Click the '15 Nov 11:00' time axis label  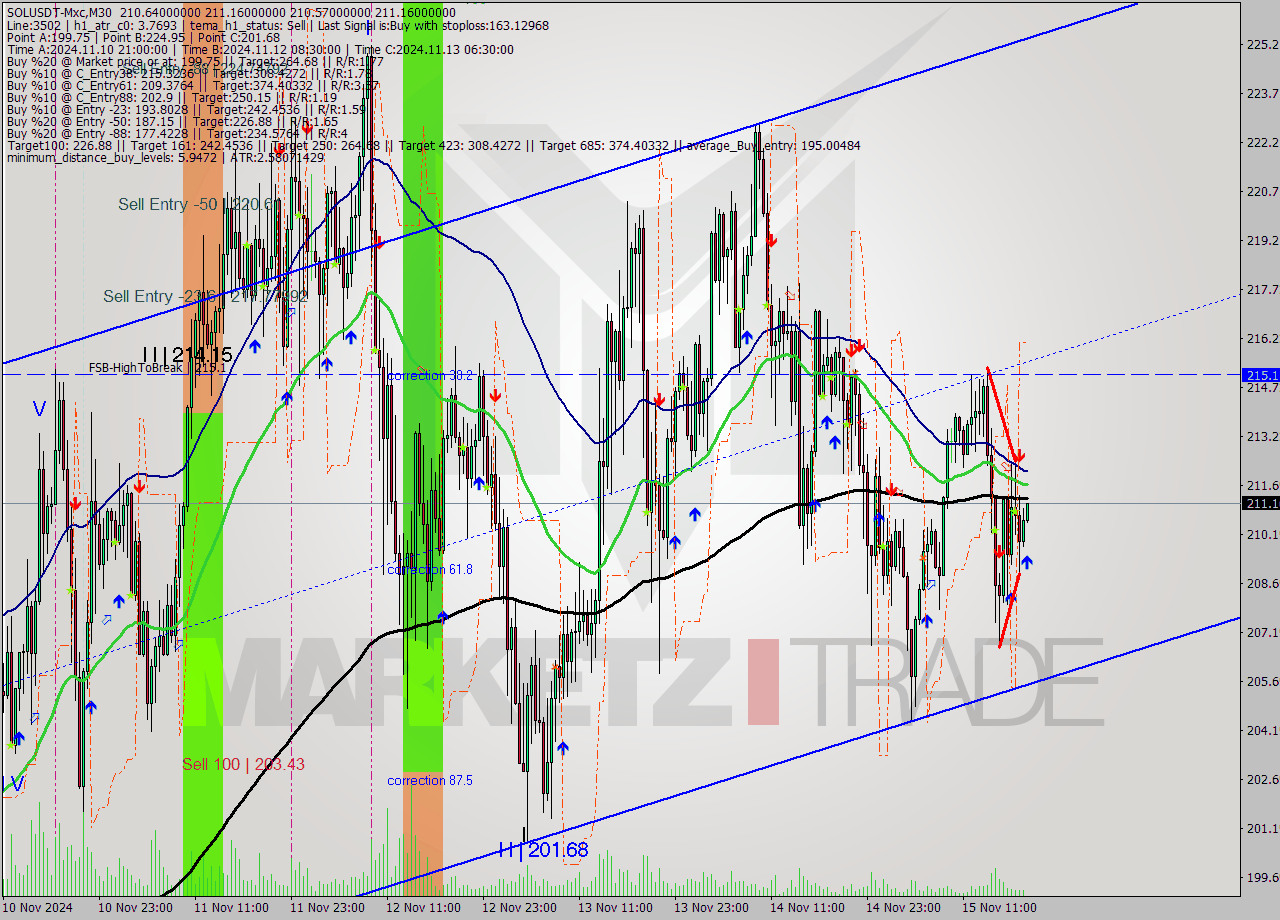[999, 908]
